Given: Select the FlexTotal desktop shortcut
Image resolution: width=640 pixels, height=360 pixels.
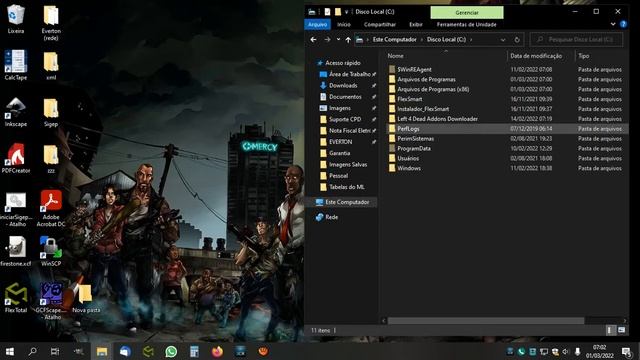Looking at the screenshot, I should pyautogui.click(x=16, y=298).
